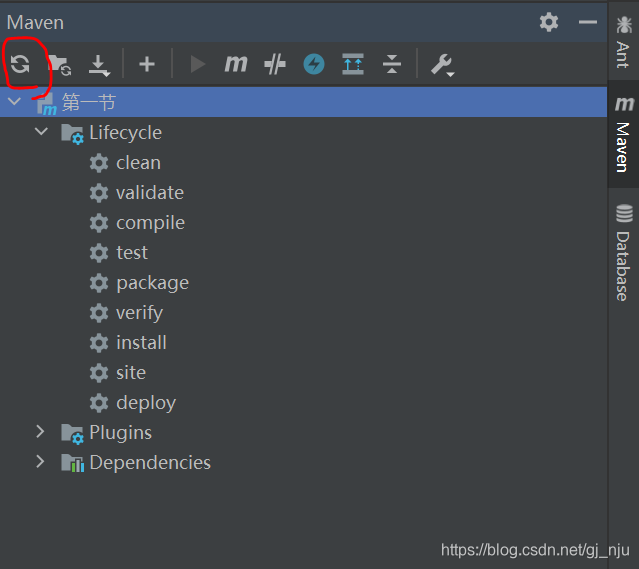Viewport: 639px width, 569px height.
Task: Show dependencies diagram icon
Action: tap(353, 64)
